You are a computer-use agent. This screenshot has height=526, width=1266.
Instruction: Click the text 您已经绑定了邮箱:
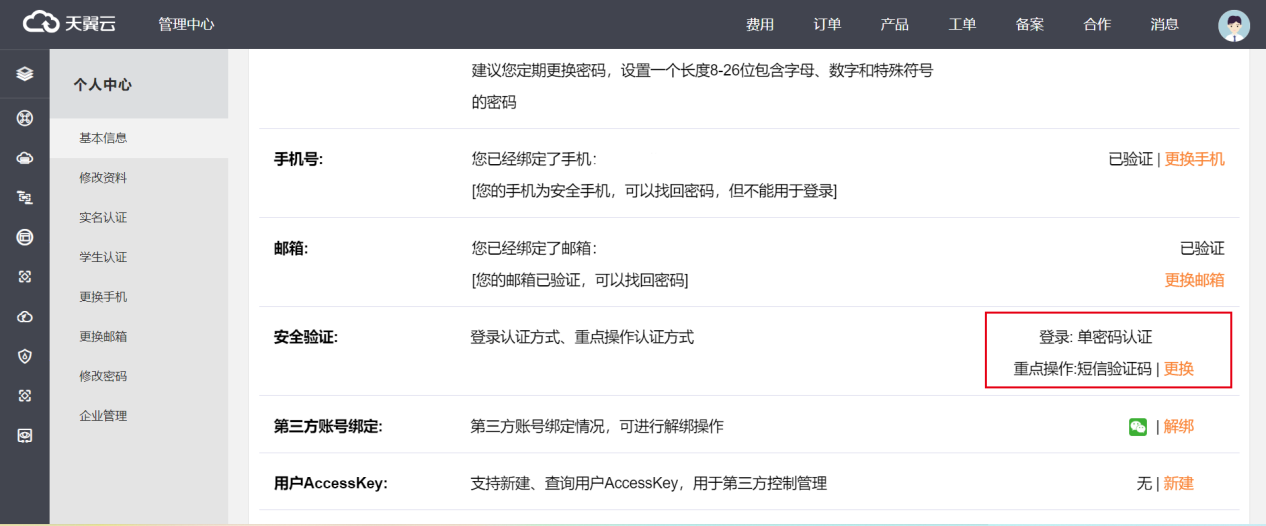tap(534, 248)
